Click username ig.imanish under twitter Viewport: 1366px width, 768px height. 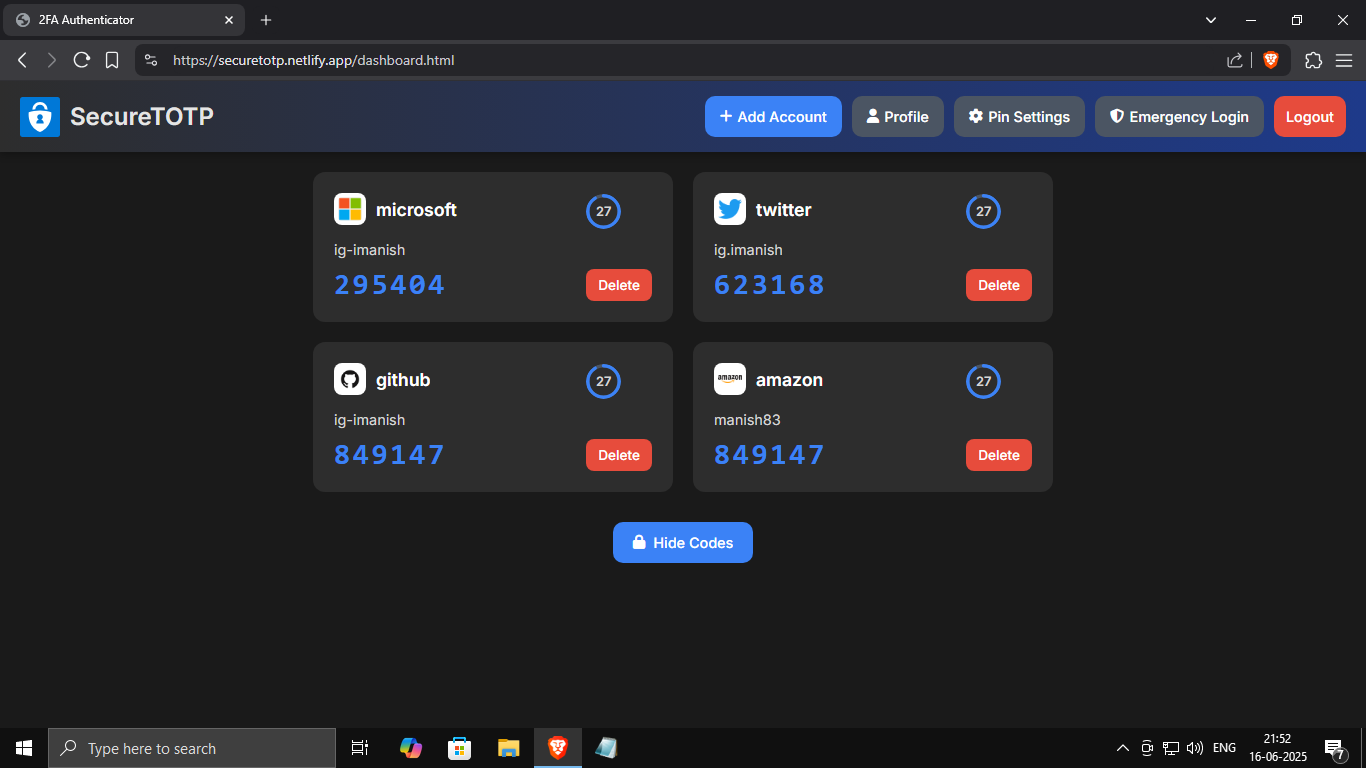tap(748, 250)
